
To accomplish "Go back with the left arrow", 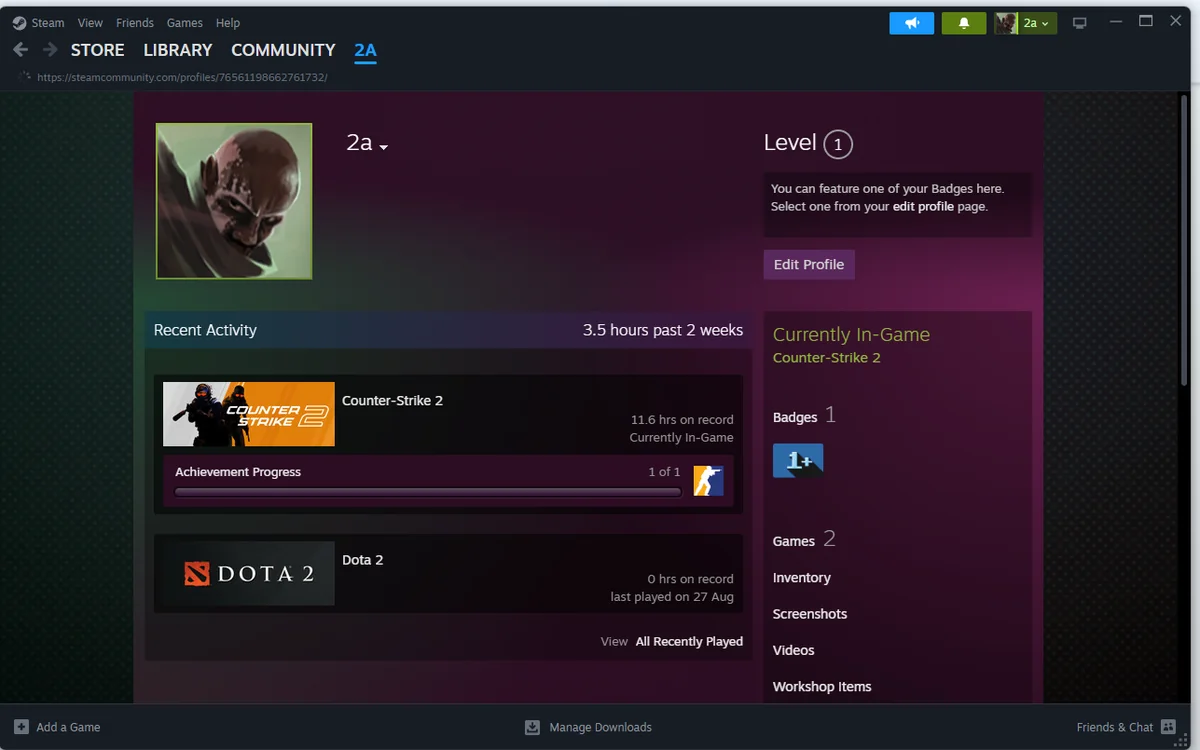I will pyautogui.click(x=20, y=50).
